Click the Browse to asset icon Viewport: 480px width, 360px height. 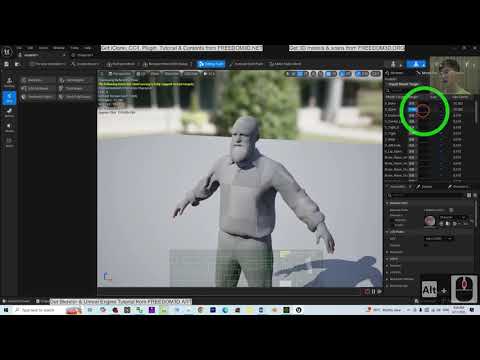(x=17, y=64)
